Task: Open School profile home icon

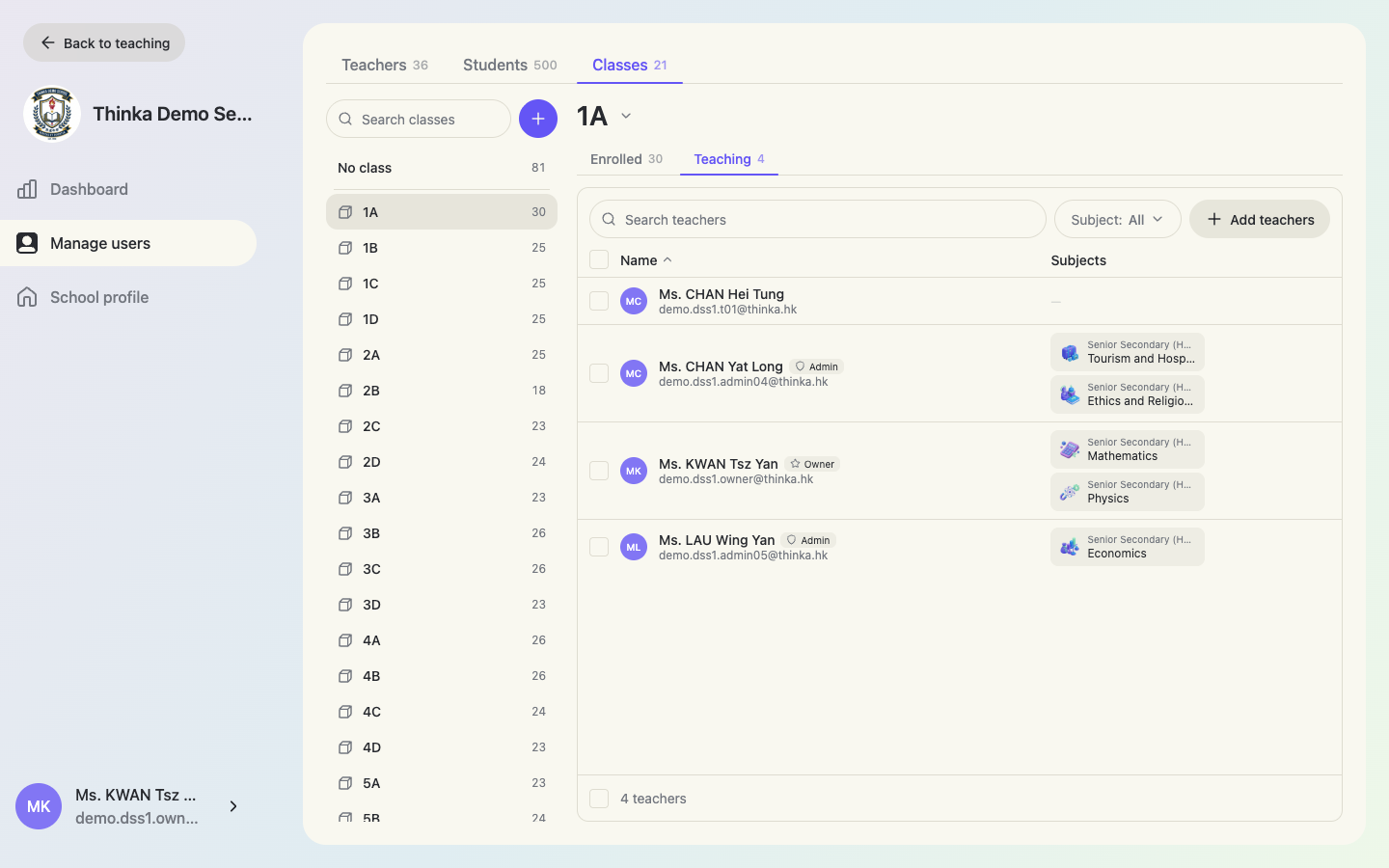Action: (x=27, y=297)
